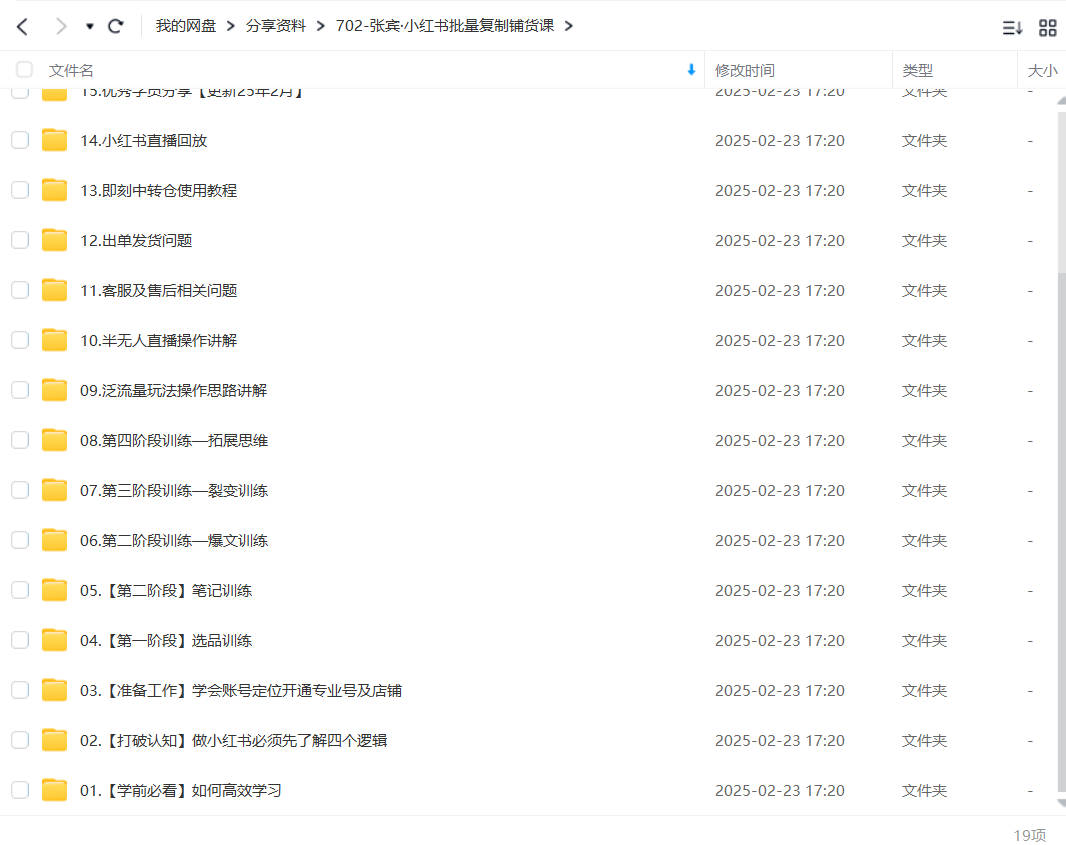1066x845 pixels.
Task: Click folder icon of 04.【第一阶段】选品训练
Action: point(54,640)
